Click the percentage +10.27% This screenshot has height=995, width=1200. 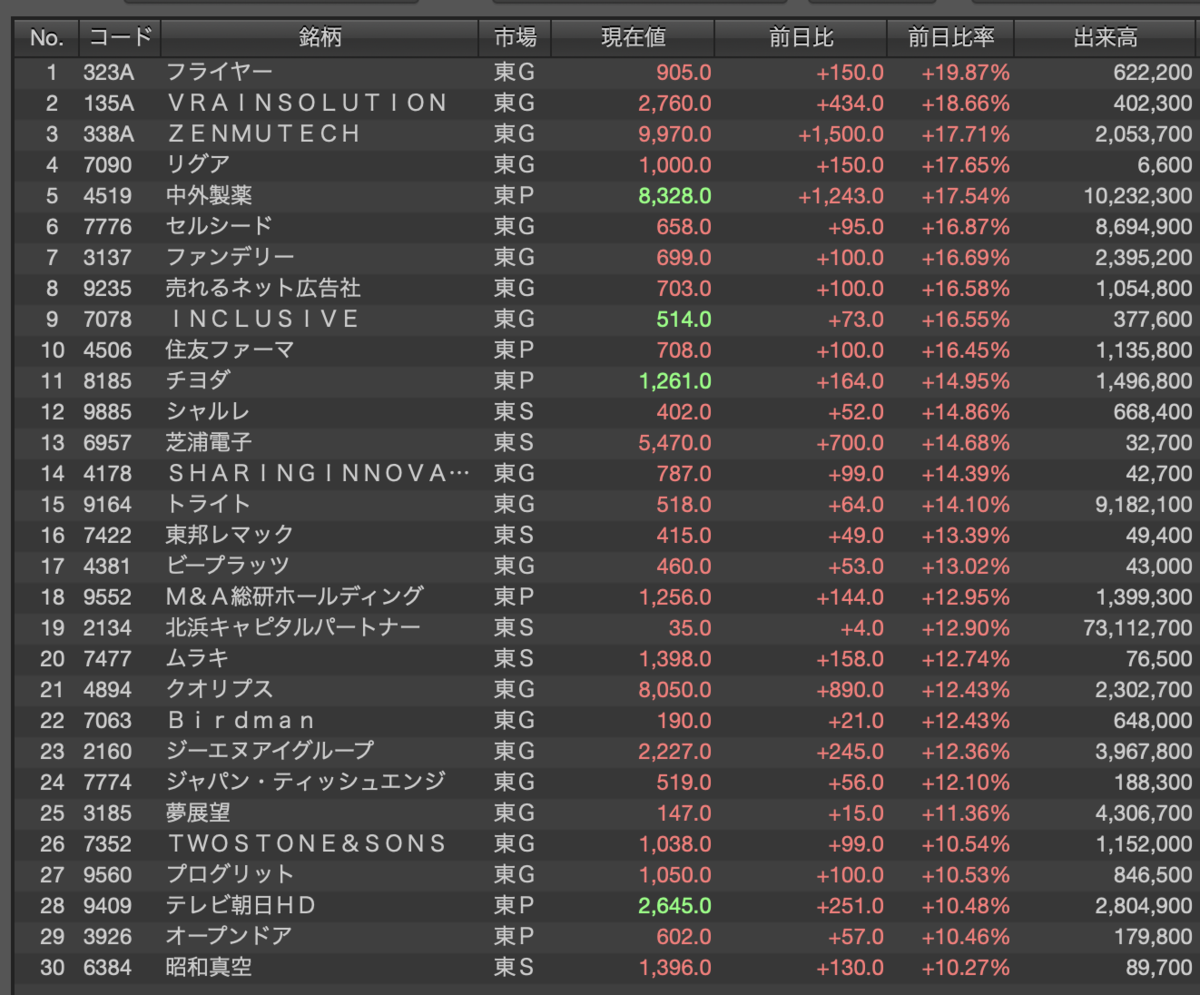(965, 967)
